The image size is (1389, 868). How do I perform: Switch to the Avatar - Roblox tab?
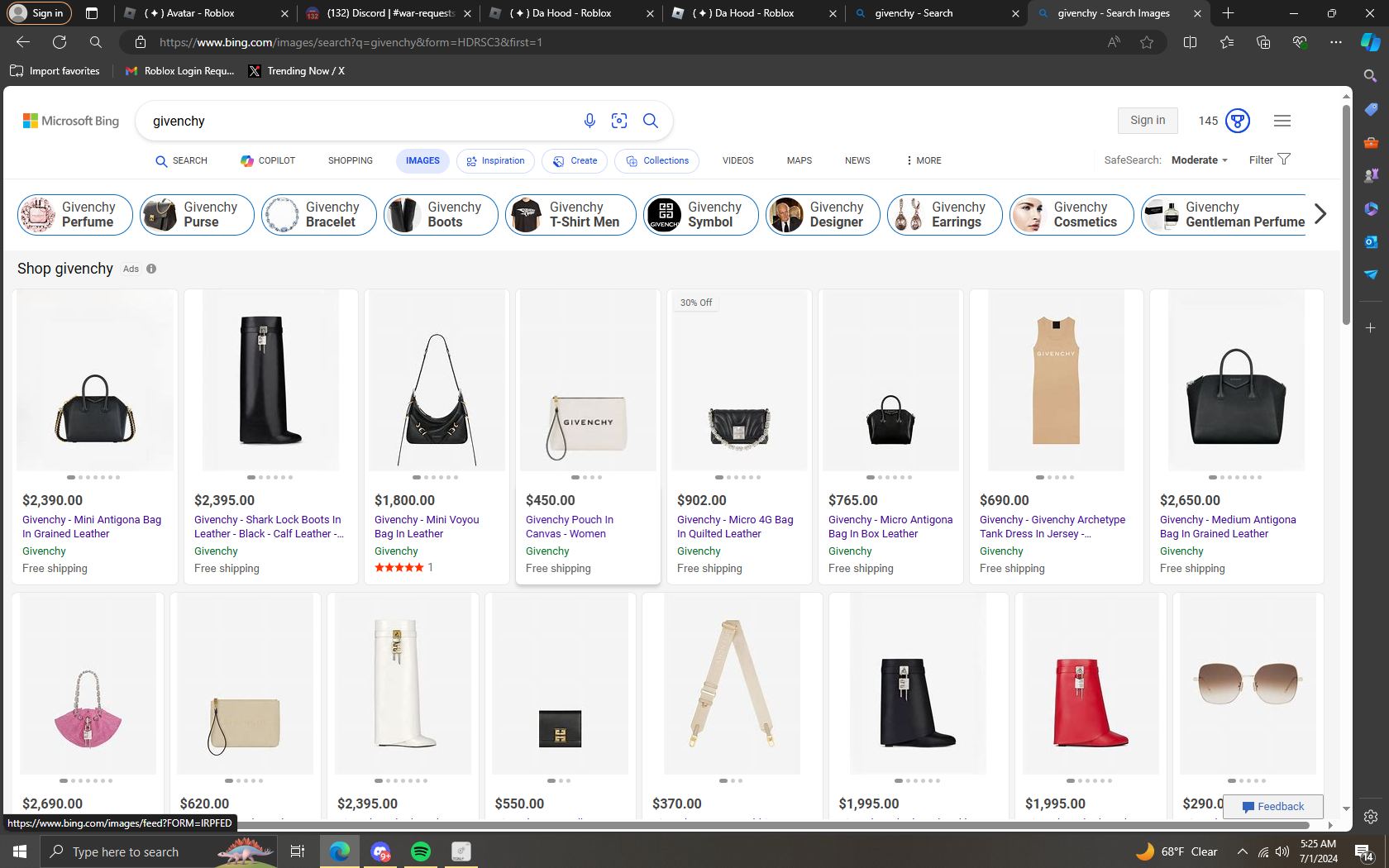click(205, 13)
